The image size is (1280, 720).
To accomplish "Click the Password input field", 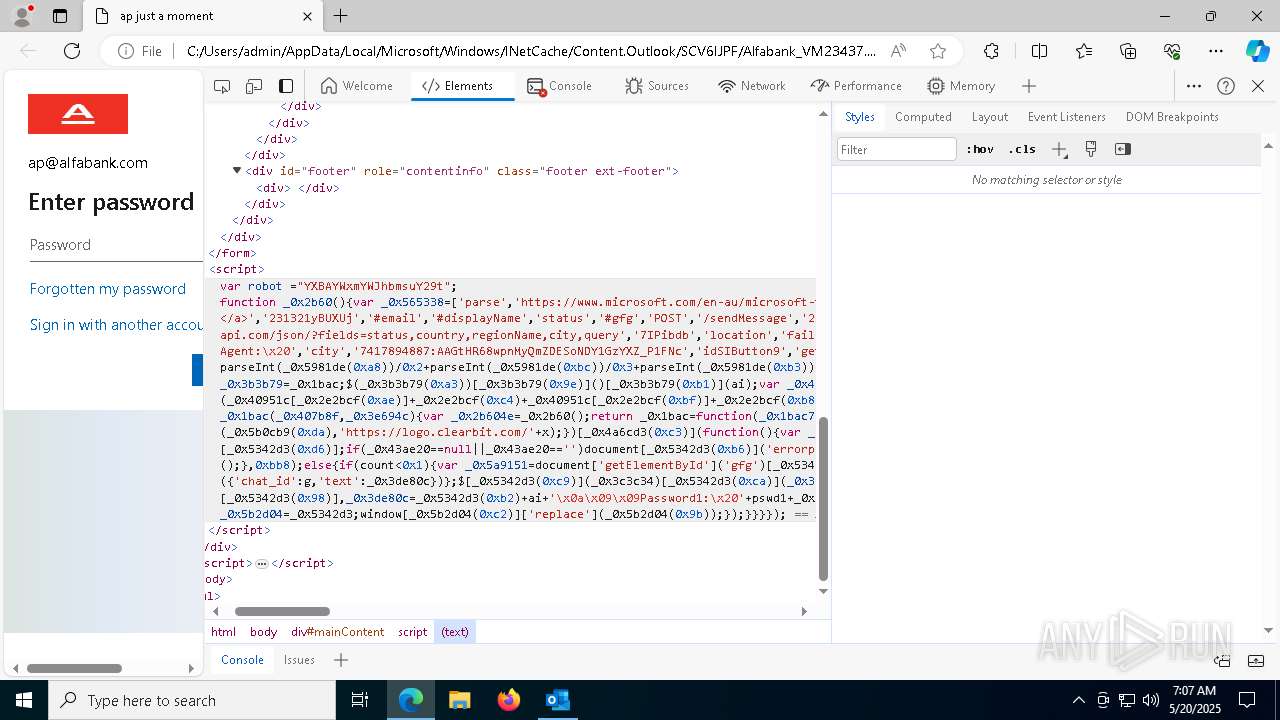I will click(x=115, y=245).
